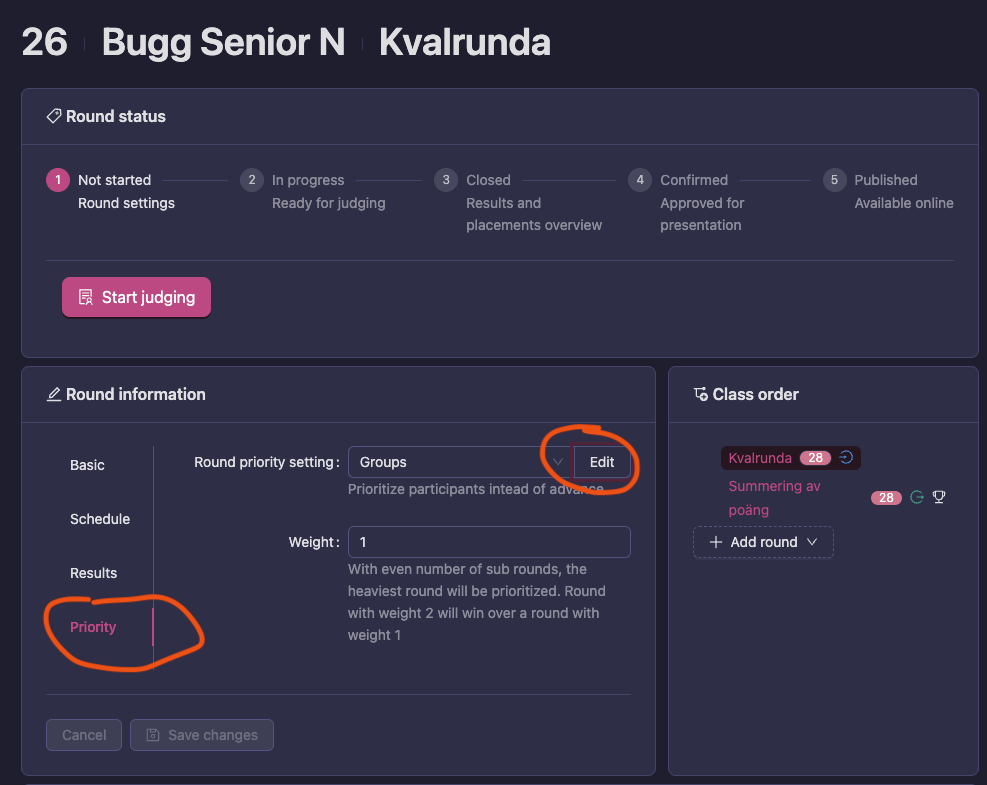The image size is (987, 785).
Task: Click the trophy icon in Class order
Action: click(x=939, y=497)
